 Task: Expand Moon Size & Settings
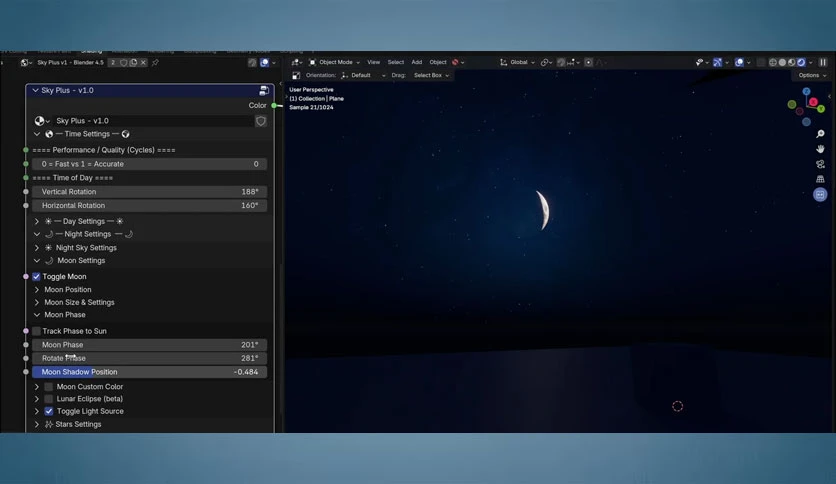tap(37, 302)
